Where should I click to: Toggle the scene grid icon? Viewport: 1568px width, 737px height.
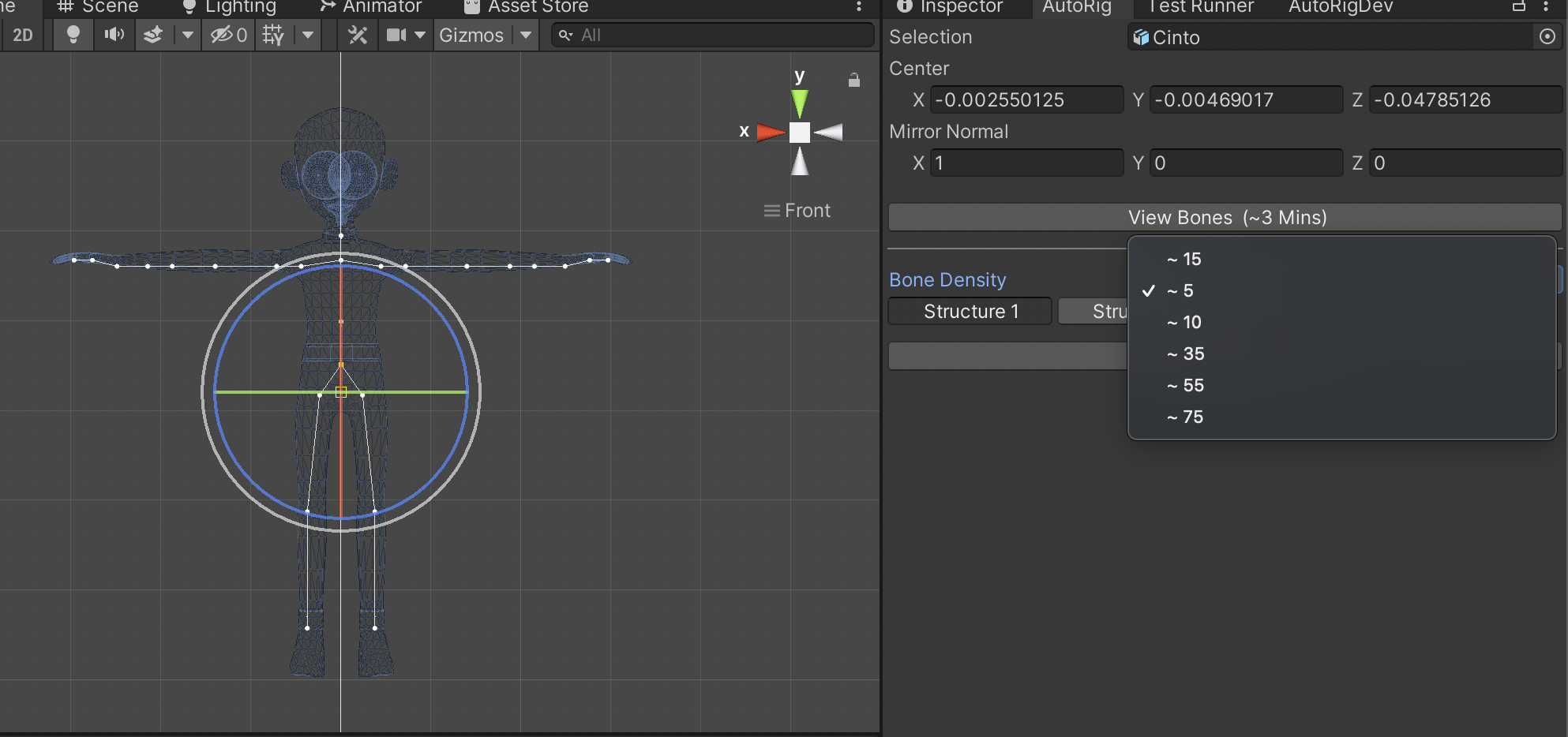point(273,36)
